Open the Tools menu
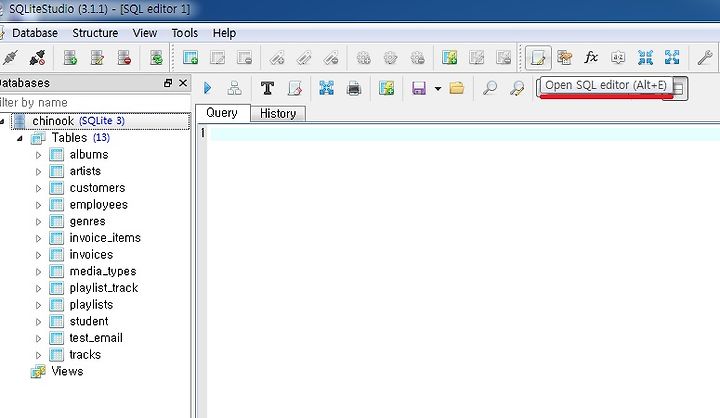The width and height of the screenshot is (720, 418). tap(185, 33)
